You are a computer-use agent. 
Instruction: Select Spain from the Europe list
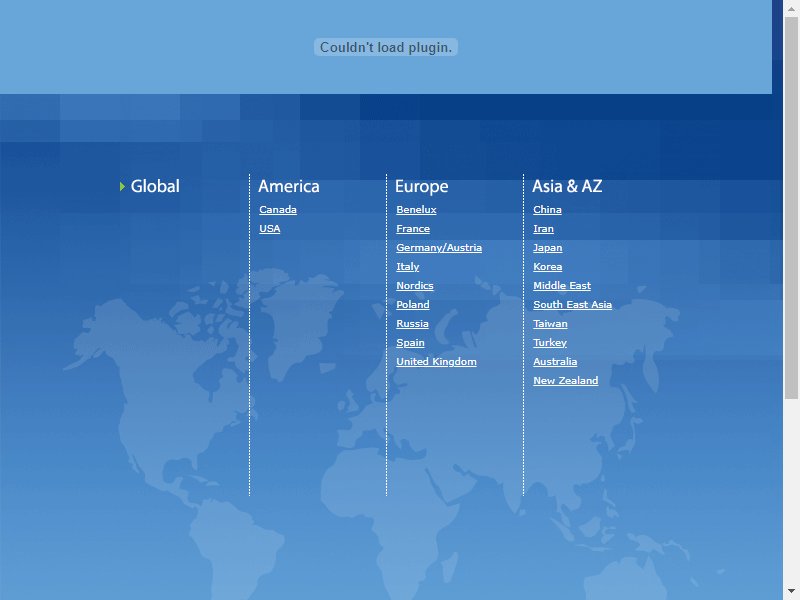[410, 343]
